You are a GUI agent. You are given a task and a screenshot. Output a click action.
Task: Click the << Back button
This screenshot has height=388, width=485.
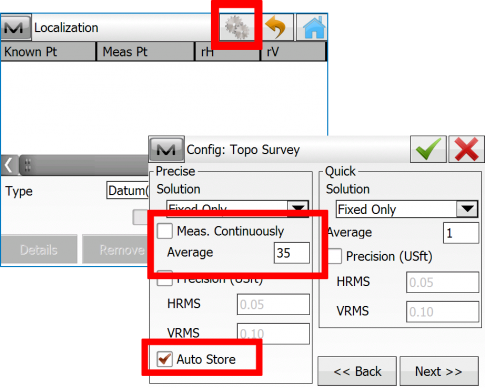(357, 371)
